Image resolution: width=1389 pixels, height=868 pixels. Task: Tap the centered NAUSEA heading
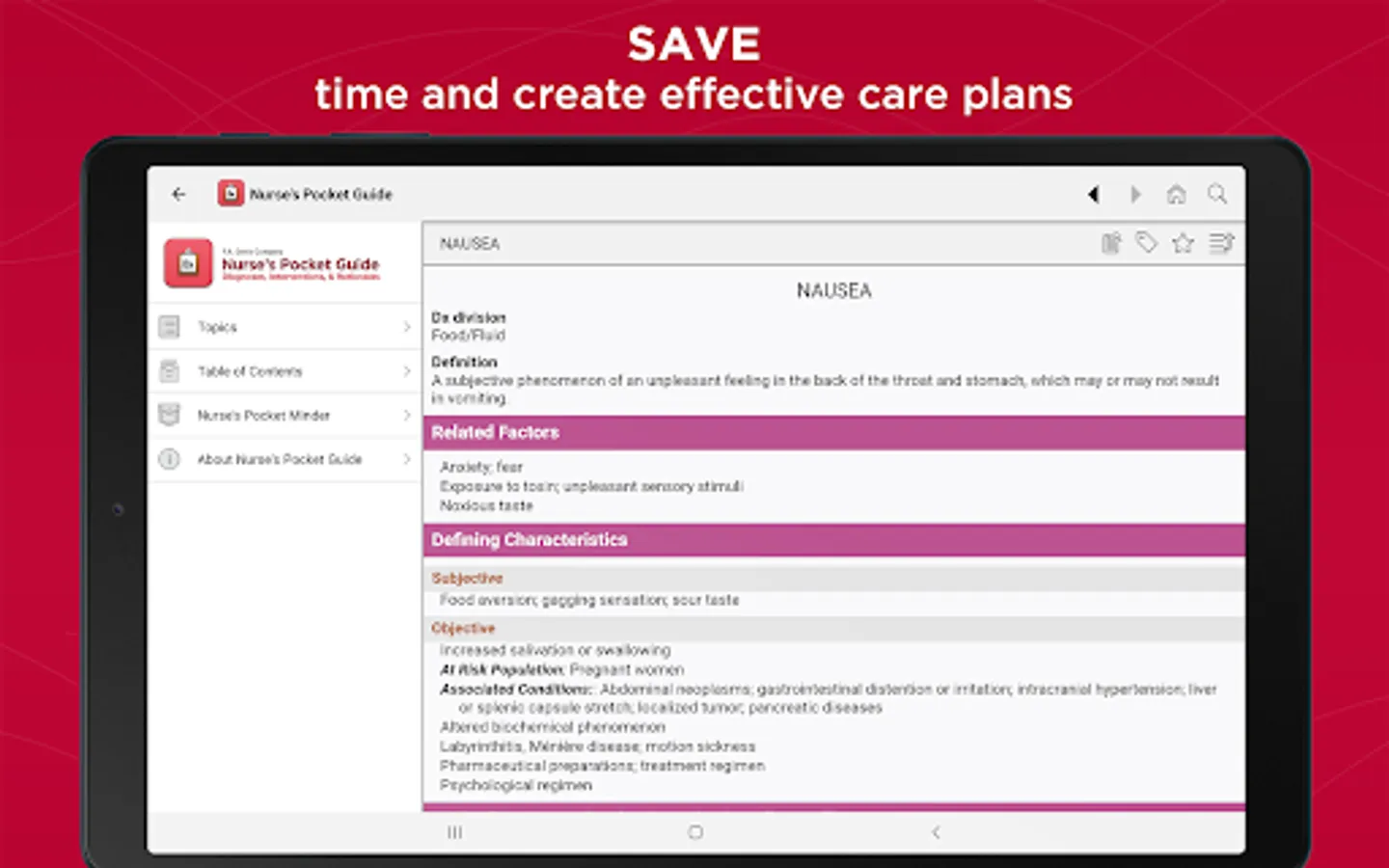[x=834, y=290]
